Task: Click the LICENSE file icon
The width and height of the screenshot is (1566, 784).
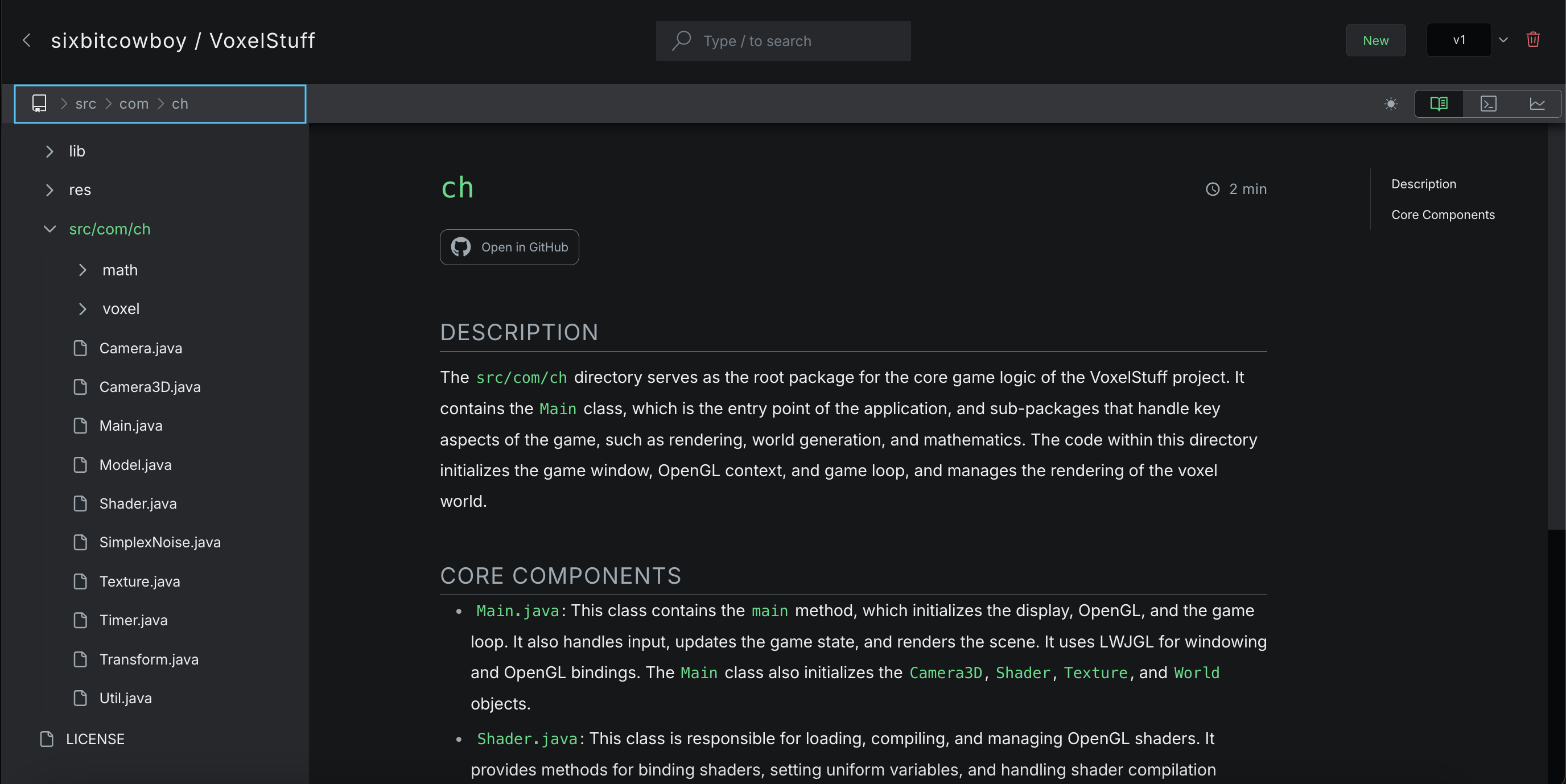Action: click(47, 739)
